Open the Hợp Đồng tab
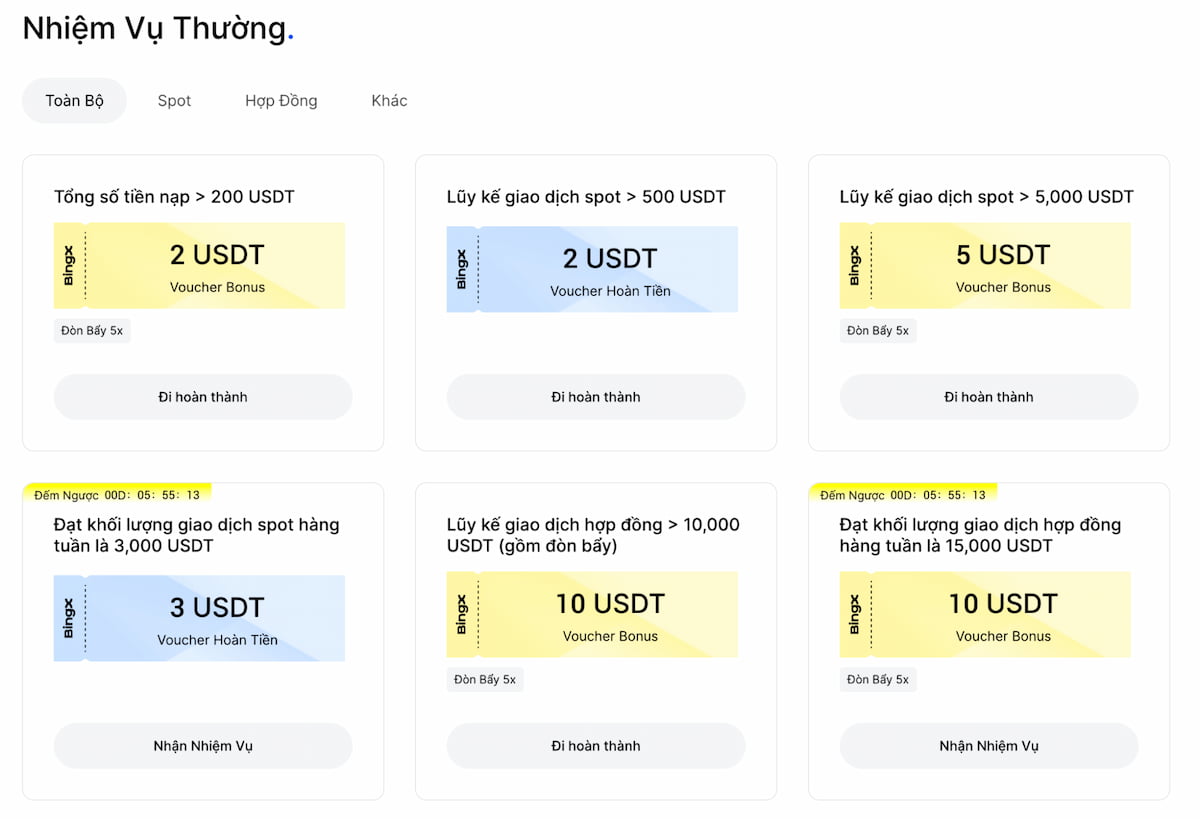 point(281,101)
